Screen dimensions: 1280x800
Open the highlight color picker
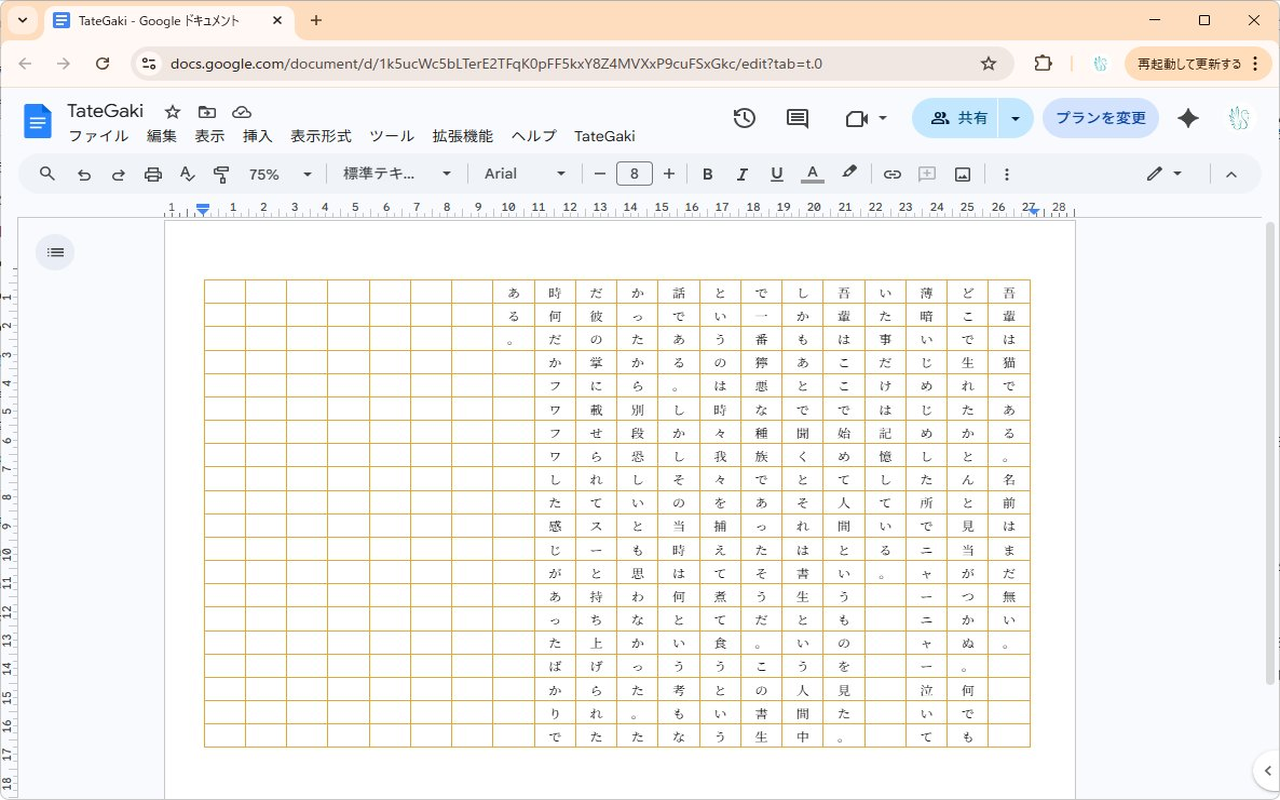click(849, 174)
